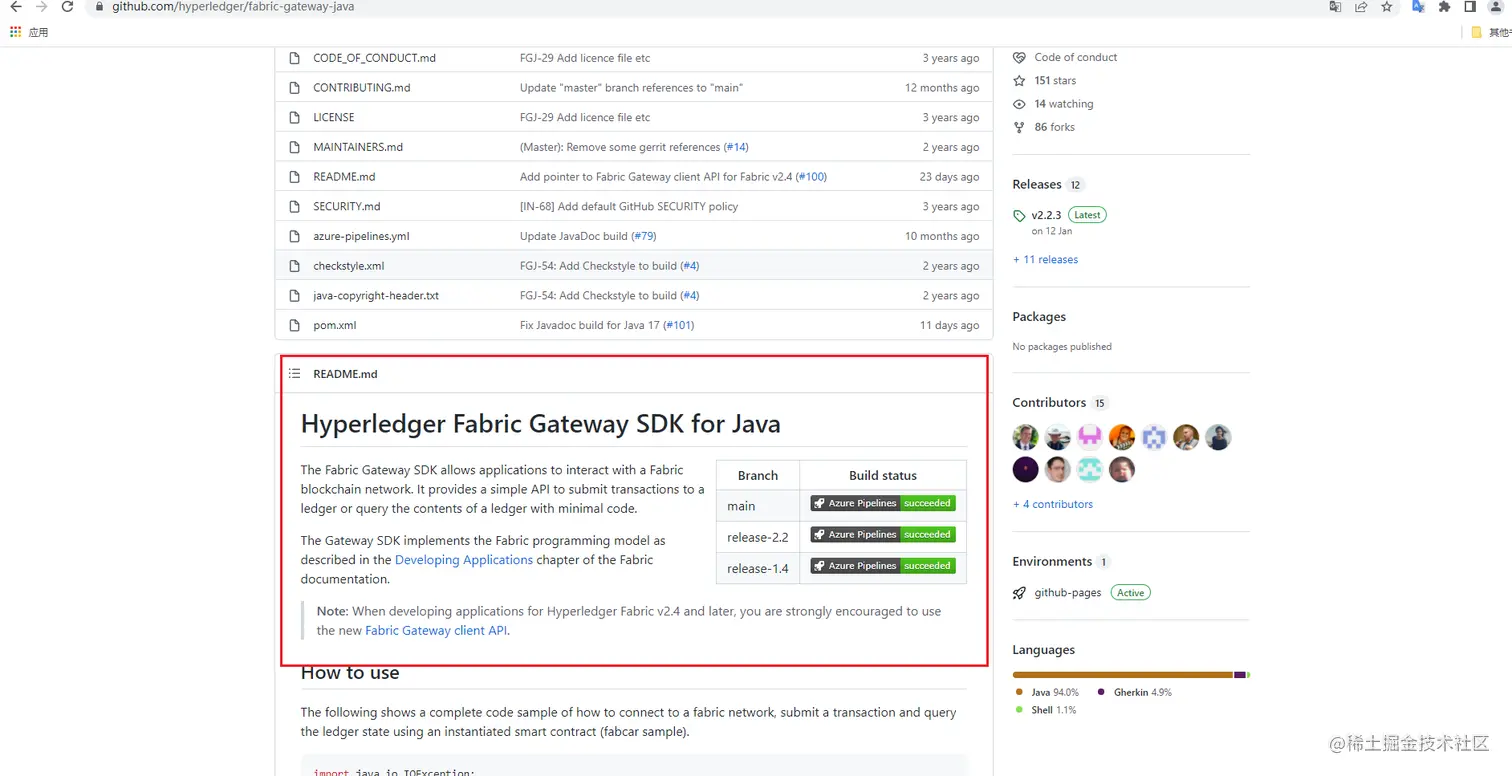Screen dimensions: 1512x776
Task: Click the v2.2.3 release tag icon
Action: tap(1019, 216)
